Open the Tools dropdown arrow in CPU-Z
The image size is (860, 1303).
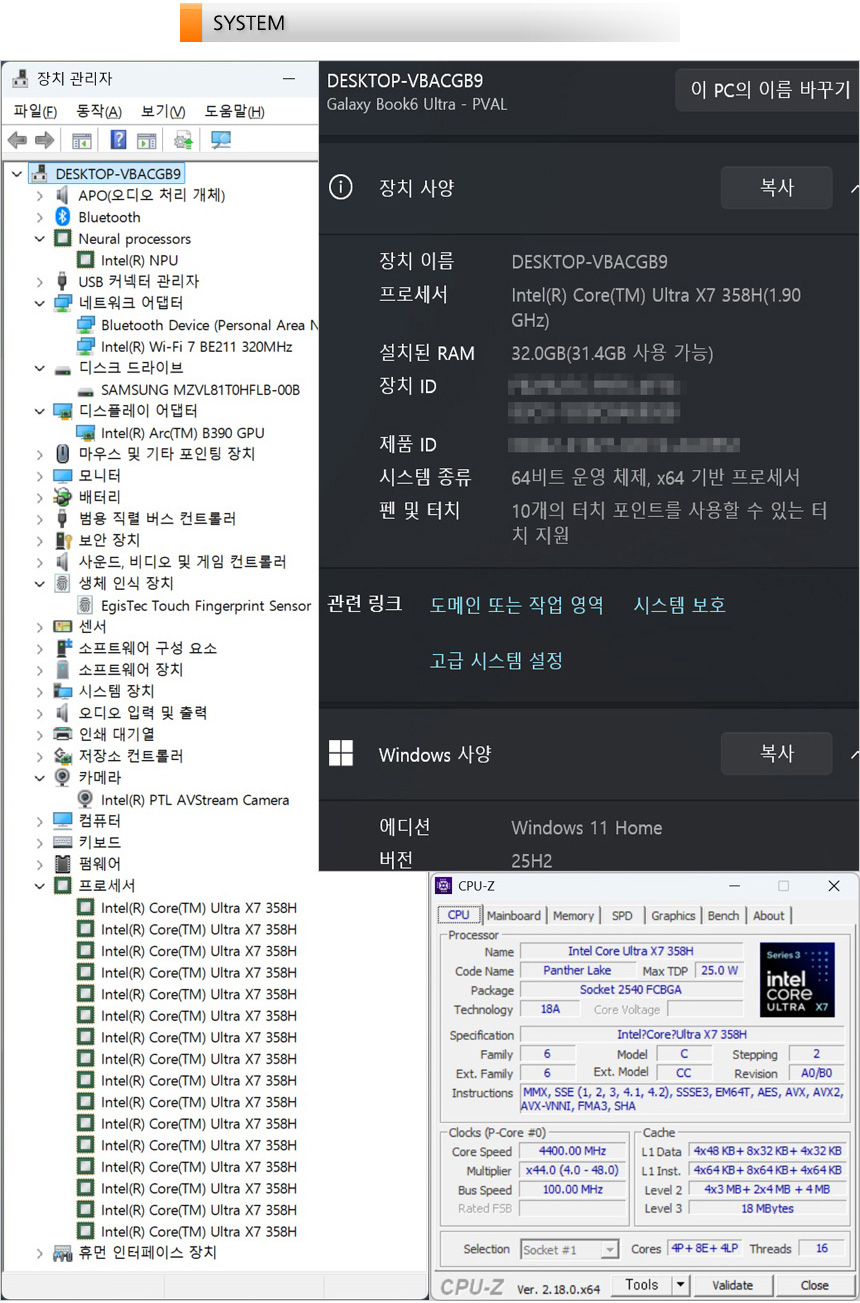click(x=680, y=1285)
